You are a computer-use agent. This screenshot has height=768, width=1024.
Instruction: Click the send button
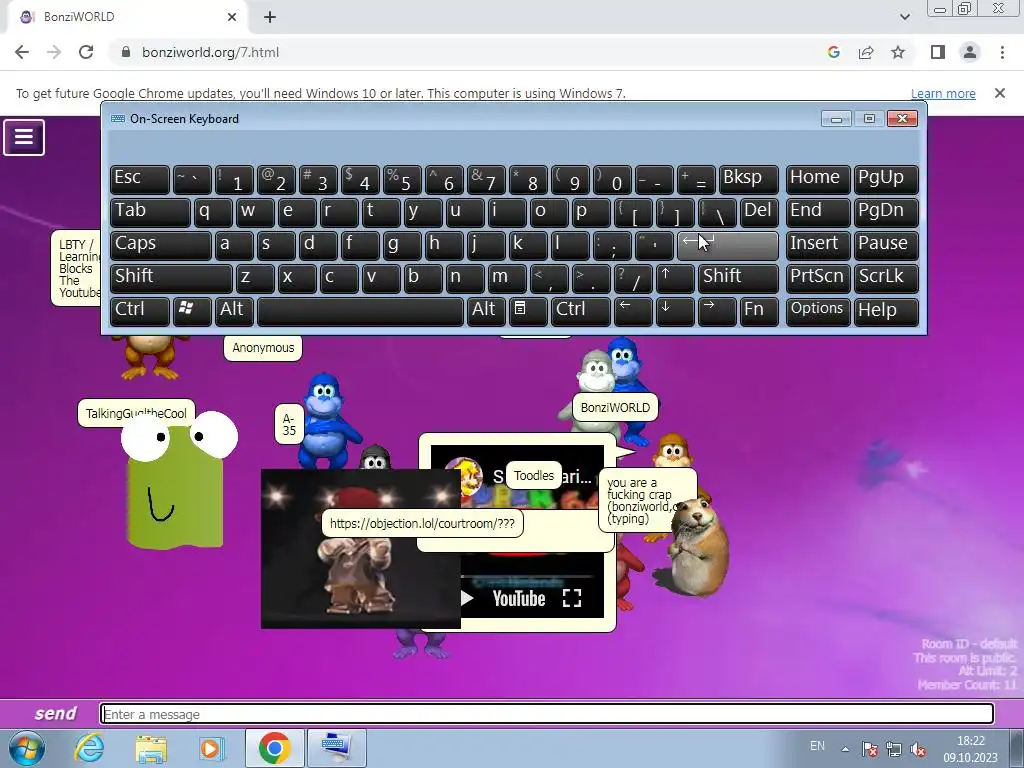pos(56,713)
